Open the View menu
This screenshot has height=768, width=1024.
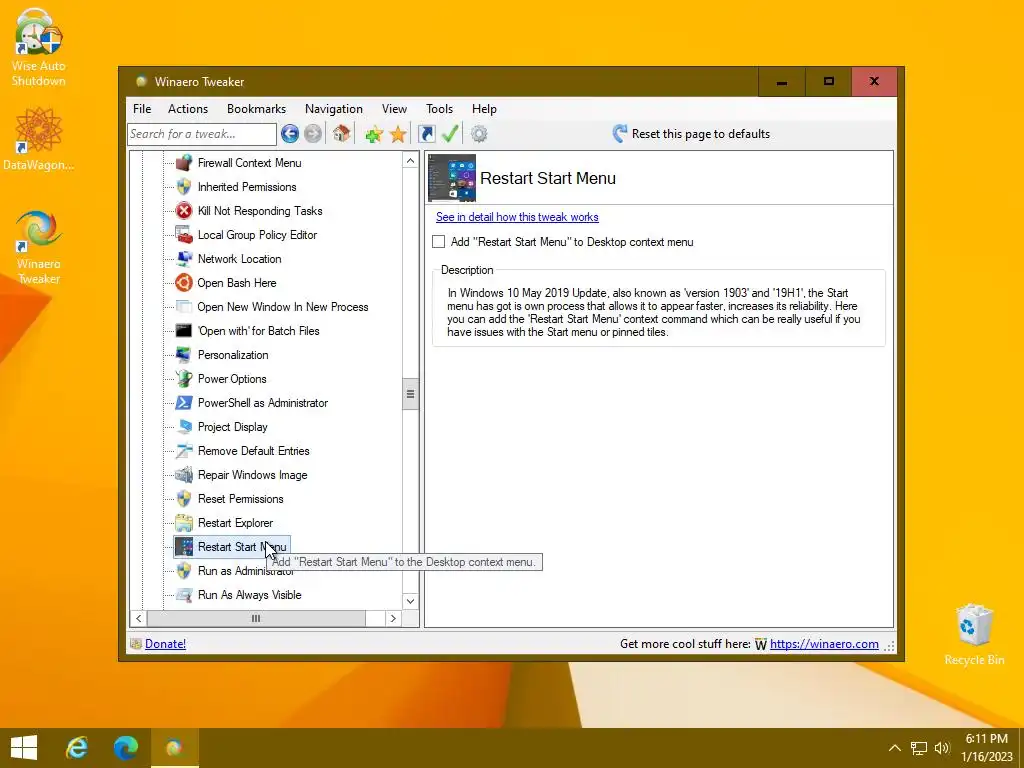[x=394, y=109]
